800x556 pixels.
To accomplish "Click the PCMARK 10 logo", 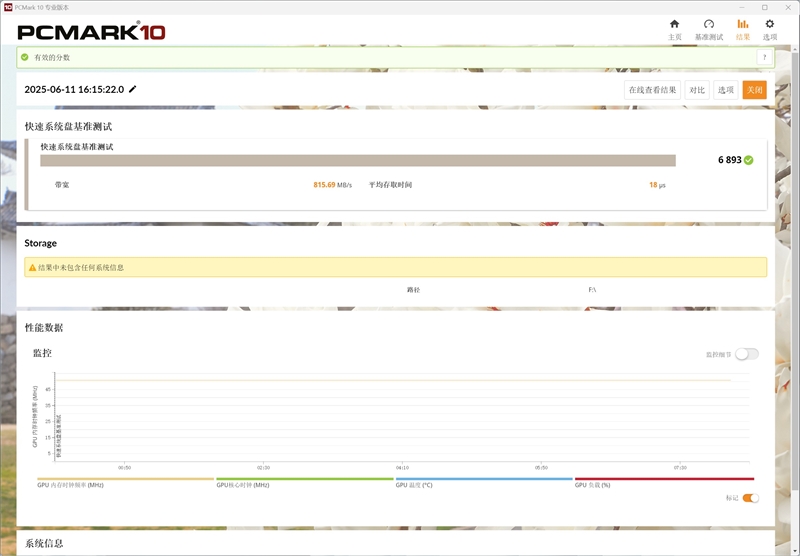I will (91, 32).
